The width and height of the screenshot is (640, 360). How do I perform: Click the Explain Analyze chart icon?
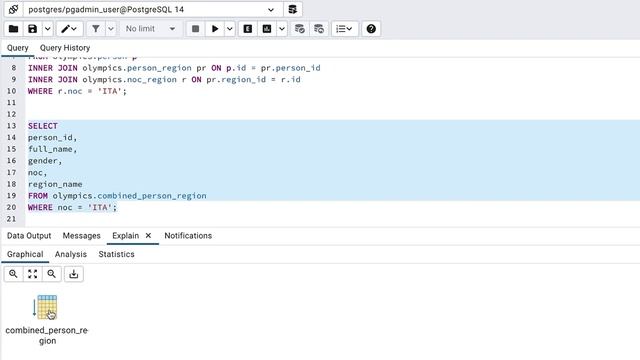tap(267, 29)
